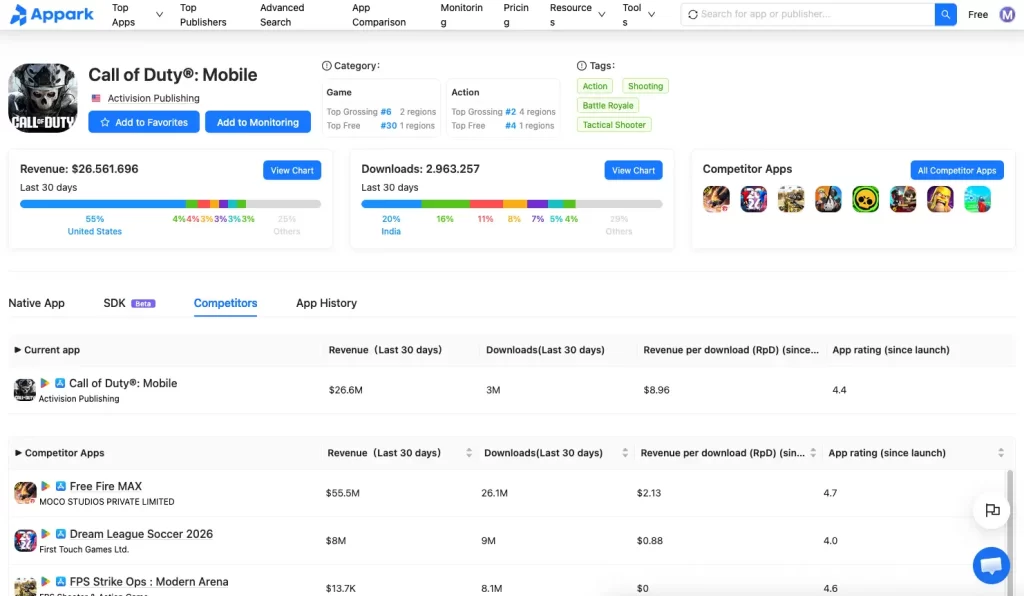Open fourth competitor app icon

(x=828, y=199)
